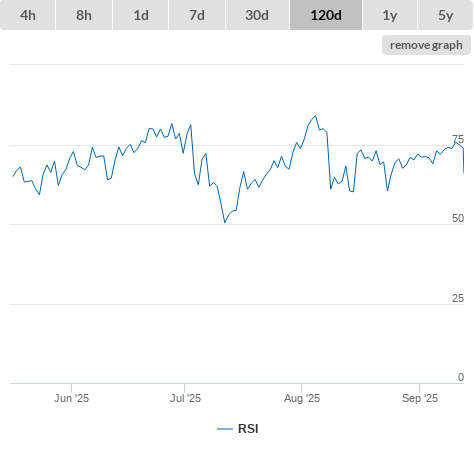474x455 pixels.
Task: View the 5y time range
Action: (445, 15)
